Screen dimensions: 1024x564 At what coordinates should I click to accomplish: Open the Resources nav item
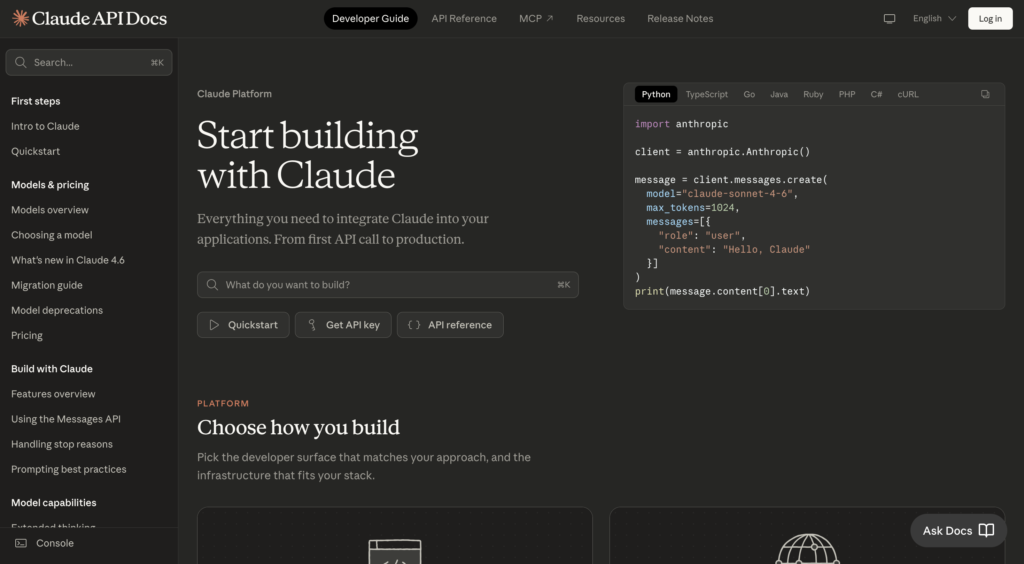pos(600,18)
